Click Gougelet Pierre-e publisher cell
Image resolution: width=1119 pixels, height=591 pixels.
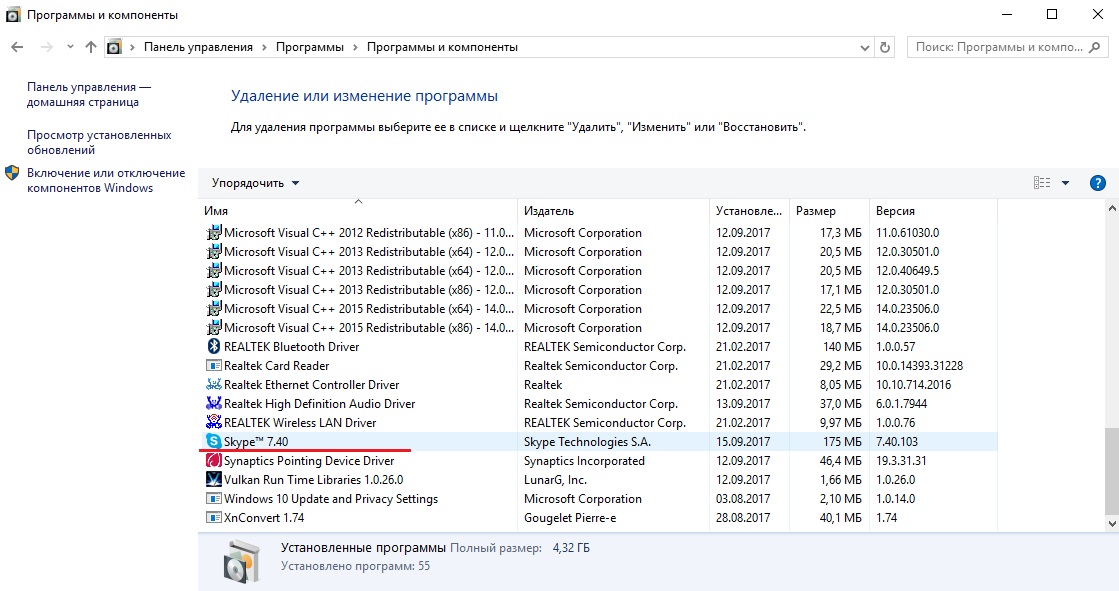point(569,517)
